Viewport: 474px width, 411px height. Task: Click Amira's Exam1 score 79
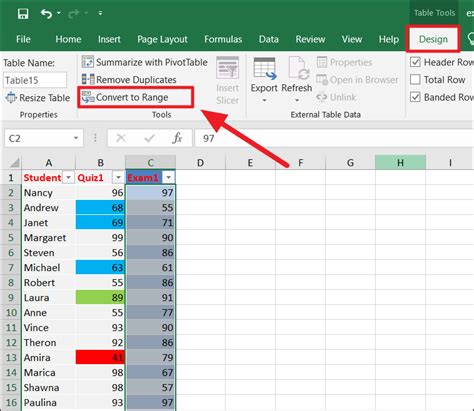click(150, 358)
